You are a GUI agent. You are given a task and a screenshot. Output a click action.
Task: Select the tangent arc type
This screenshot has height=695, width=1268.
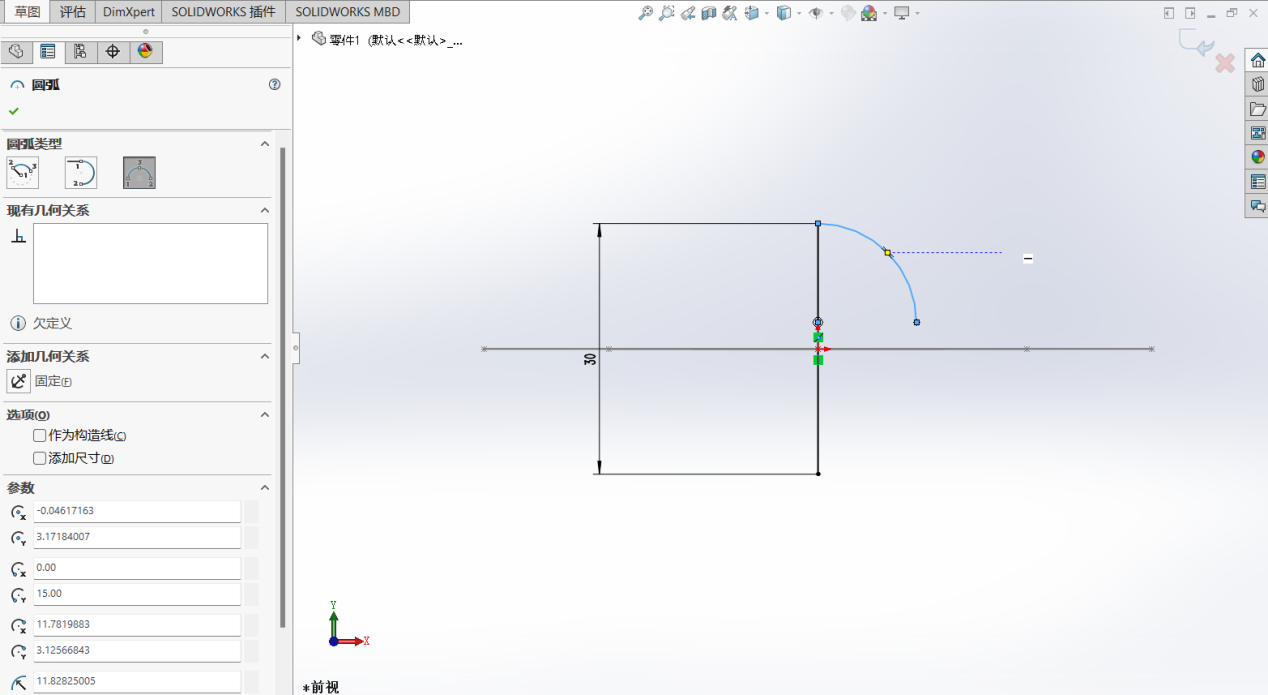pyautogui.click(x=81, y=173)
